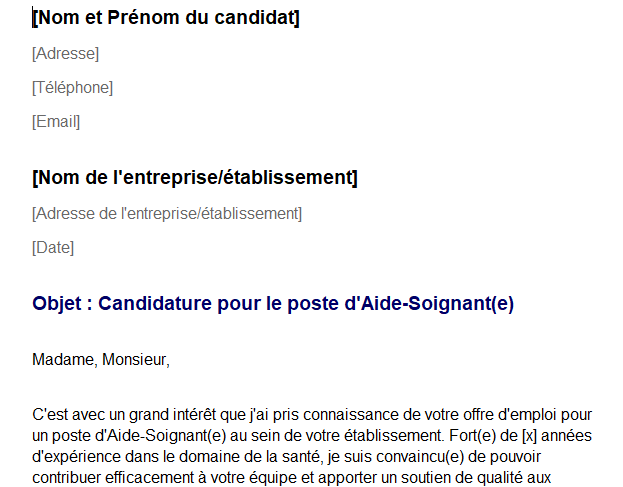Image resolution: width=623 pixels, height=487 pixels.
Task: Click the word Objet in subject line
Action: click(x=57, y=304)
